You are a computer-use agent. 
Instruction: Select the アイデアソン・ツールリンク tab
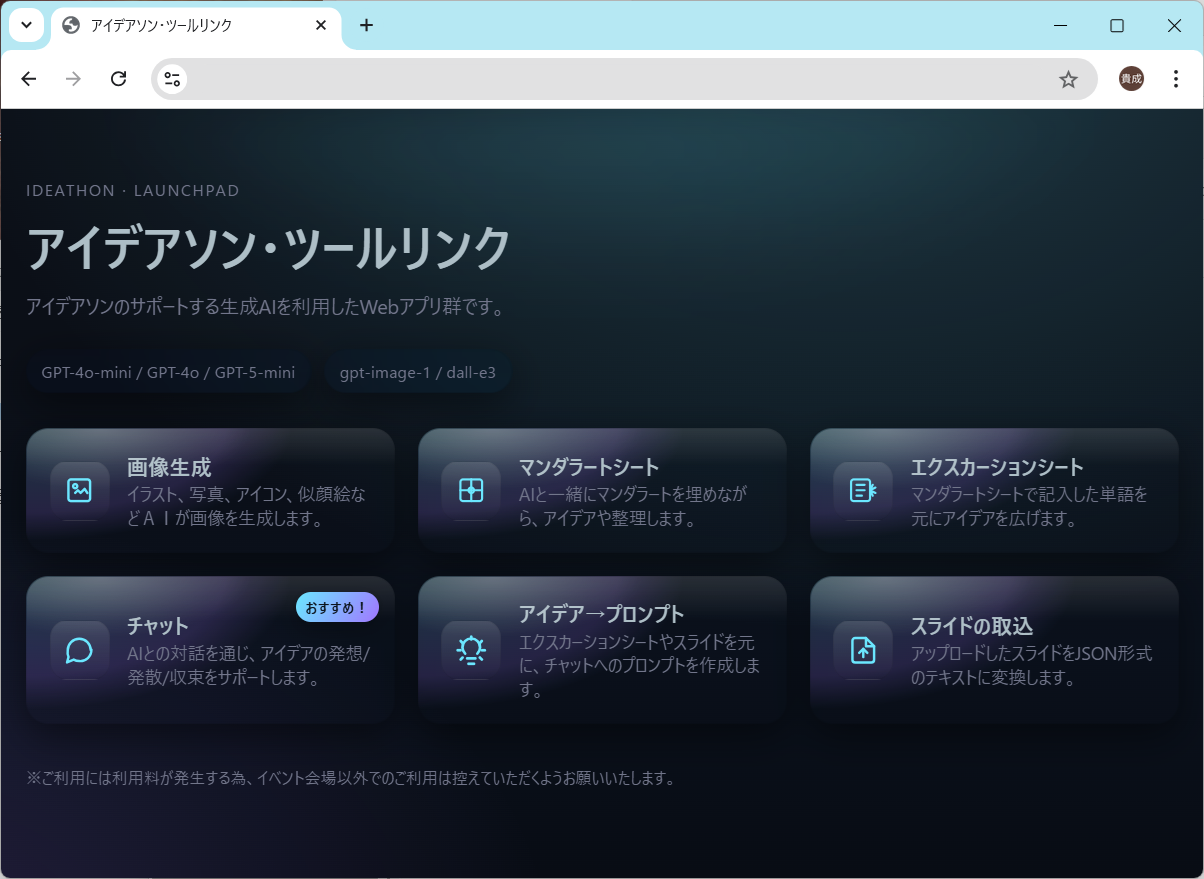(x=180, y=26)
